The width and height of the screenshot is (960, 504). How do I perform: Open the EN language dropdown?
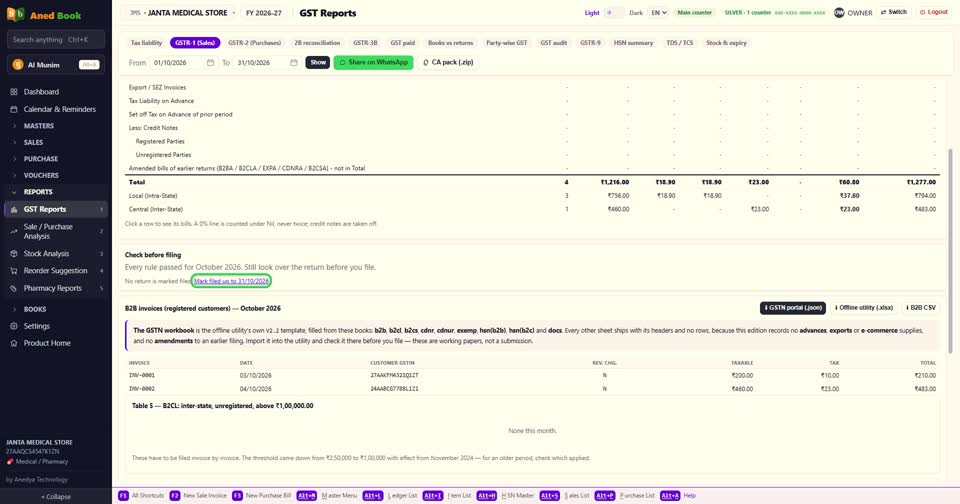click(x=658, y=13)
